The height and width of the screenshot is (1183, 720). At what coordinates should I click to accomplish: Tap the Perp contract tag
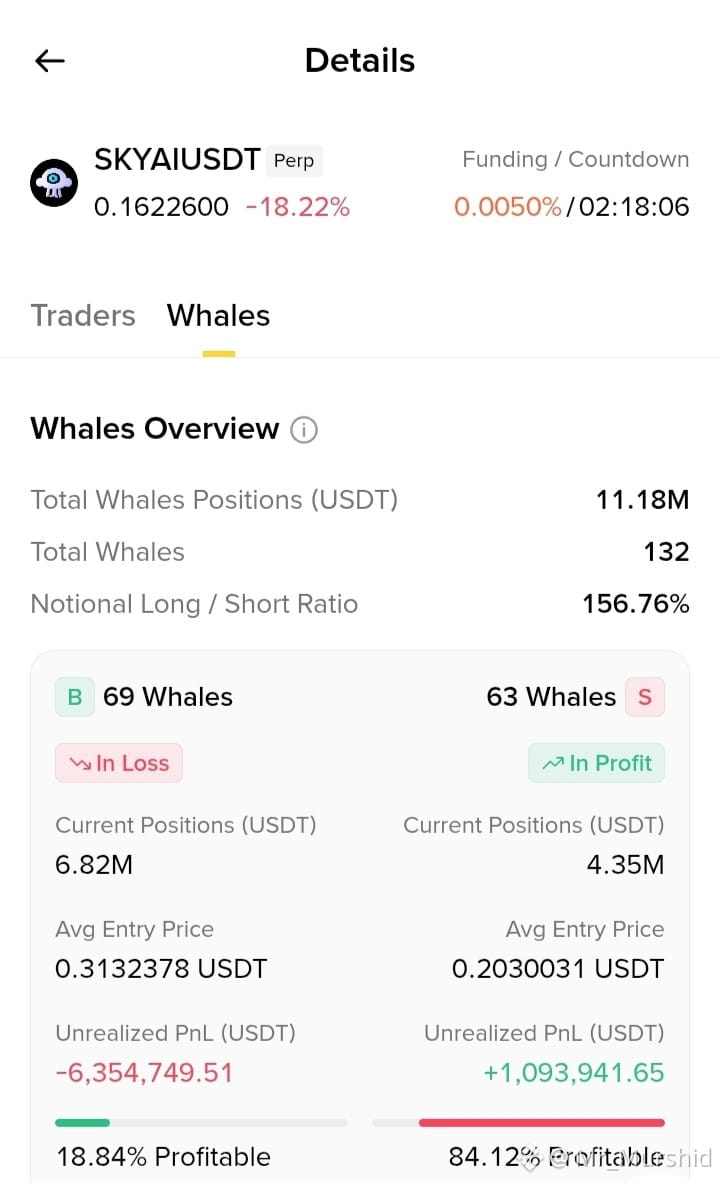pyautogui.click(x=294, y=161)
